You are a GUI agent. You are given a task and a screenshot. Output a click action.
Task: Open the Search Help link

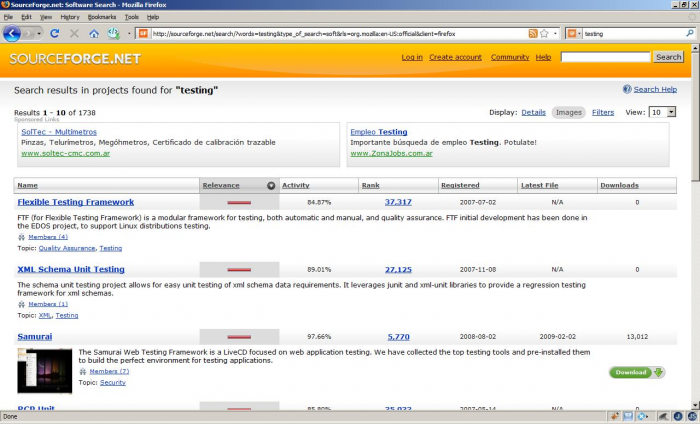point(655,89)
